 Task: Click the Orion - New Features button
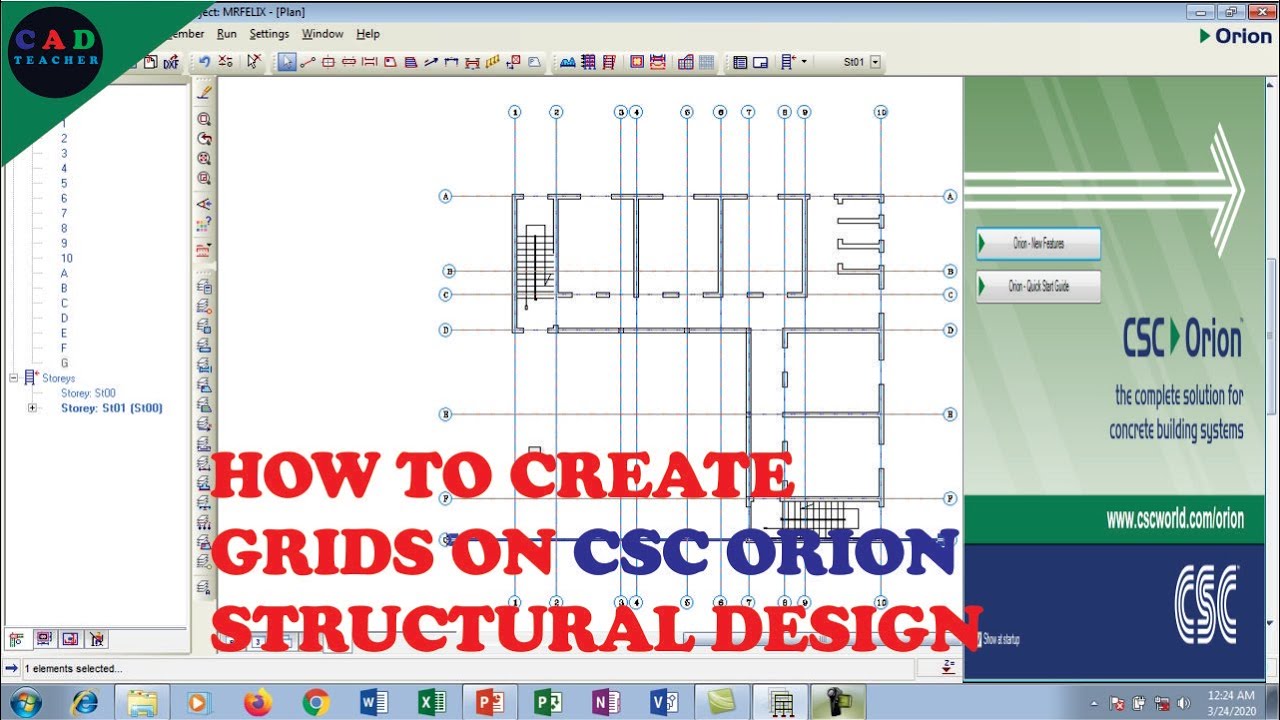click(1039, 244)
